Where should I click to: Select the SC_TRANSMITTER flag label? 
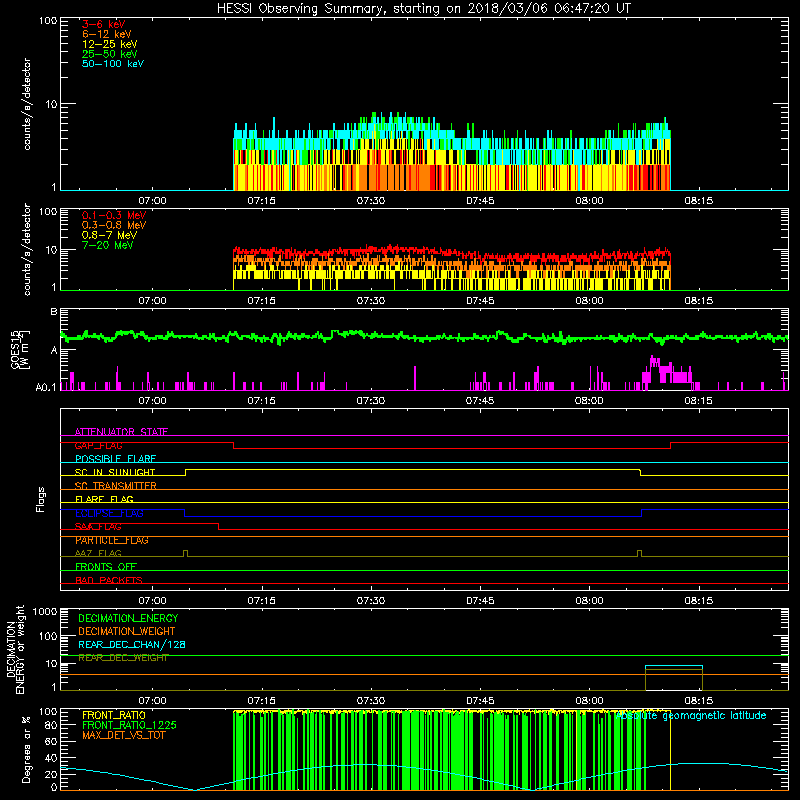tap(116, 486)
